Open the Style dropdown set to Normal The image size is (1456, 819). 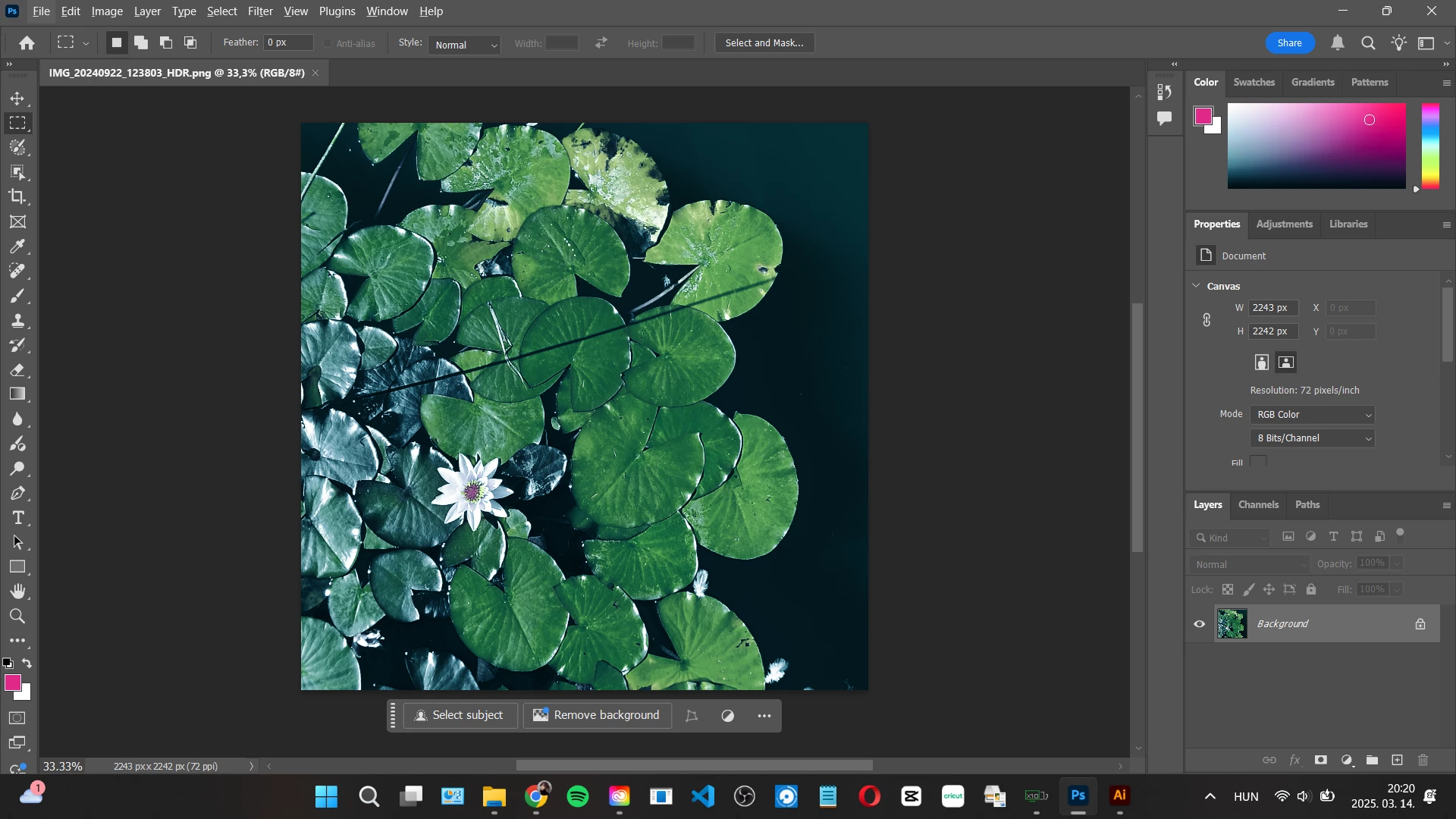(464, 45)
